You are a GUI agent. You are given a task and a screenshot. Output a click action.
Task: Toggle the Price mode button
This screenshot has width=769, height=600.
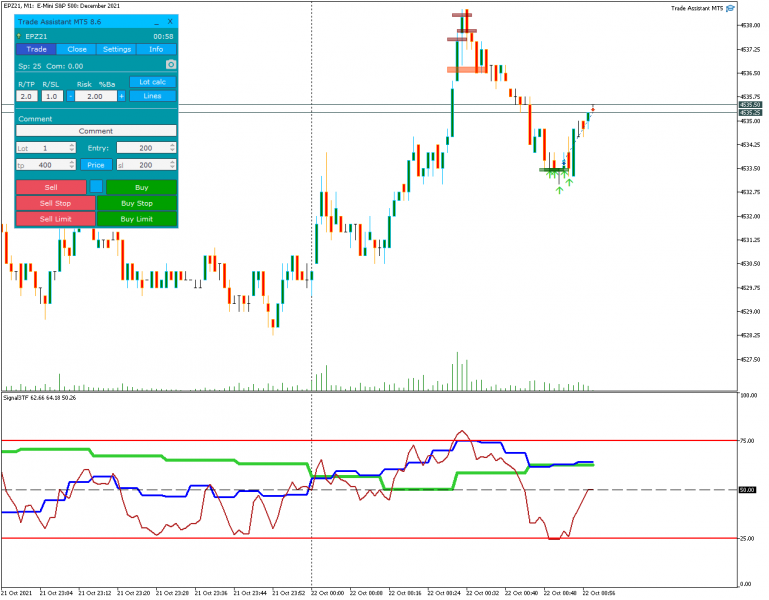point(96,165)
